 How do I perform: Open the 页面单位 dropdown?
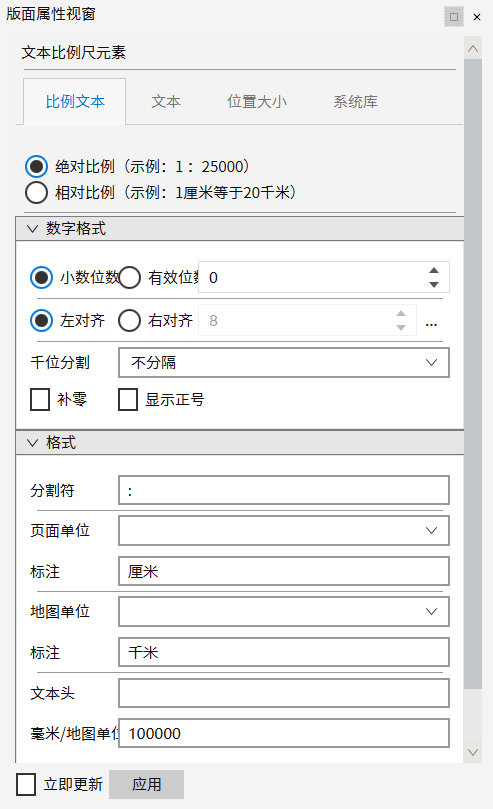coord(284,530)
